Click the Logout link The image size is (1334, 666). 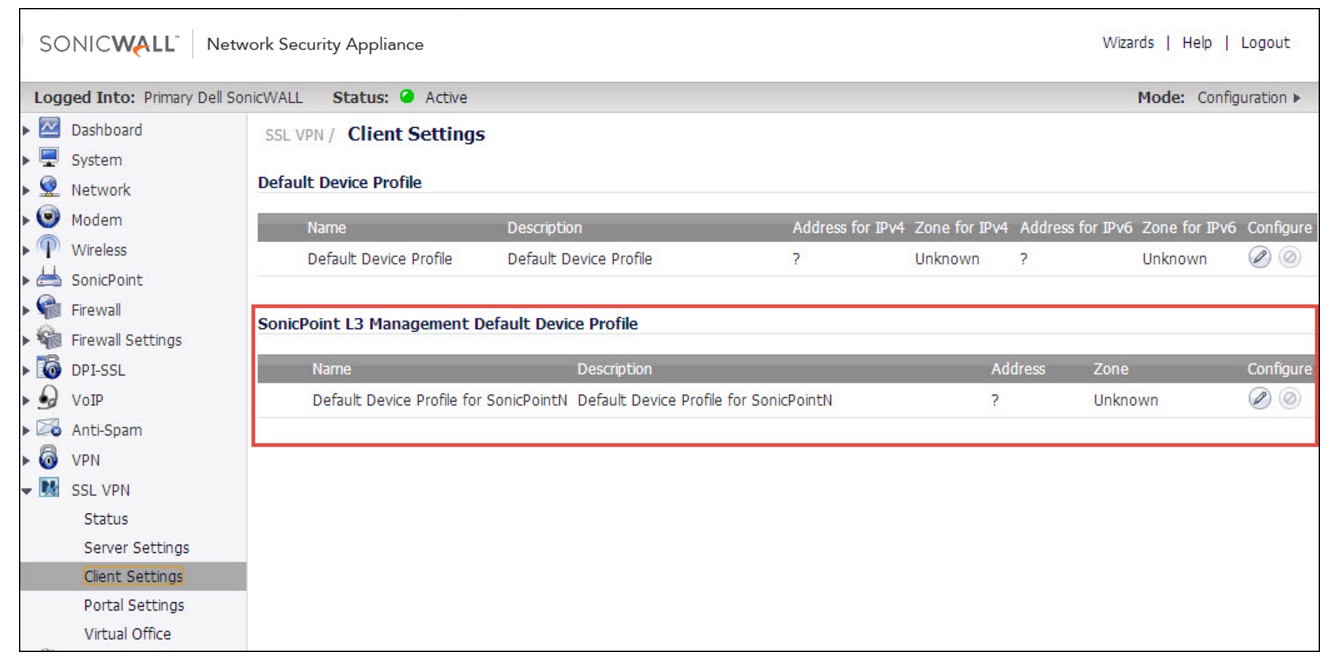pos(1265,43)
